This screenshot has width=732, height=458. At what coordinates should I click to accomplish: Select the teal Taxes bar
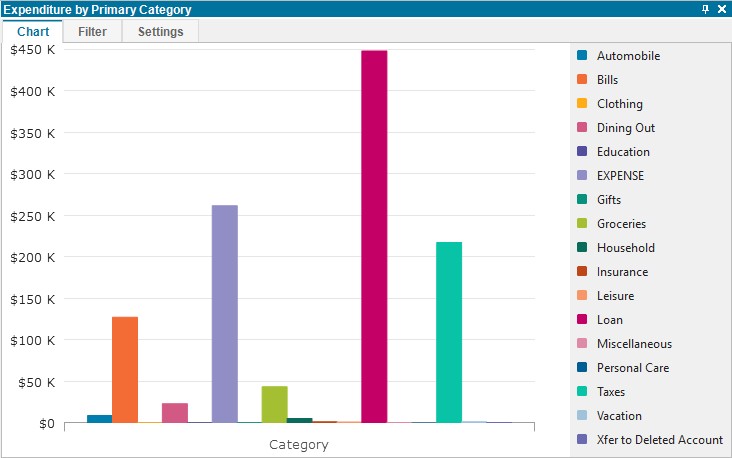(449, 332)
